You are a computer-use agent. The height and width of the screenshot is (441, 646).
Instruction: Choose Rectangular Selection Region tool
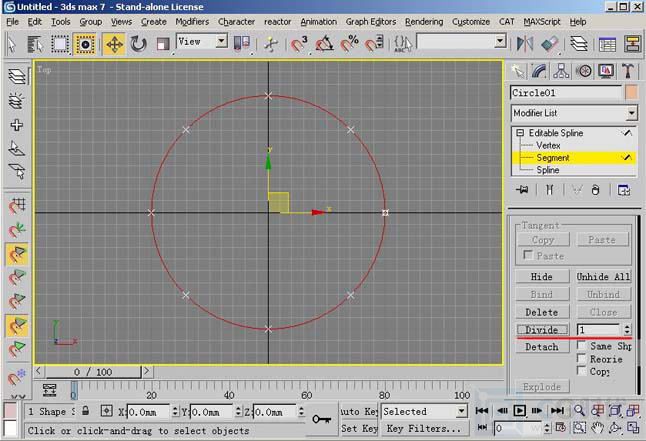coord(60,44)
